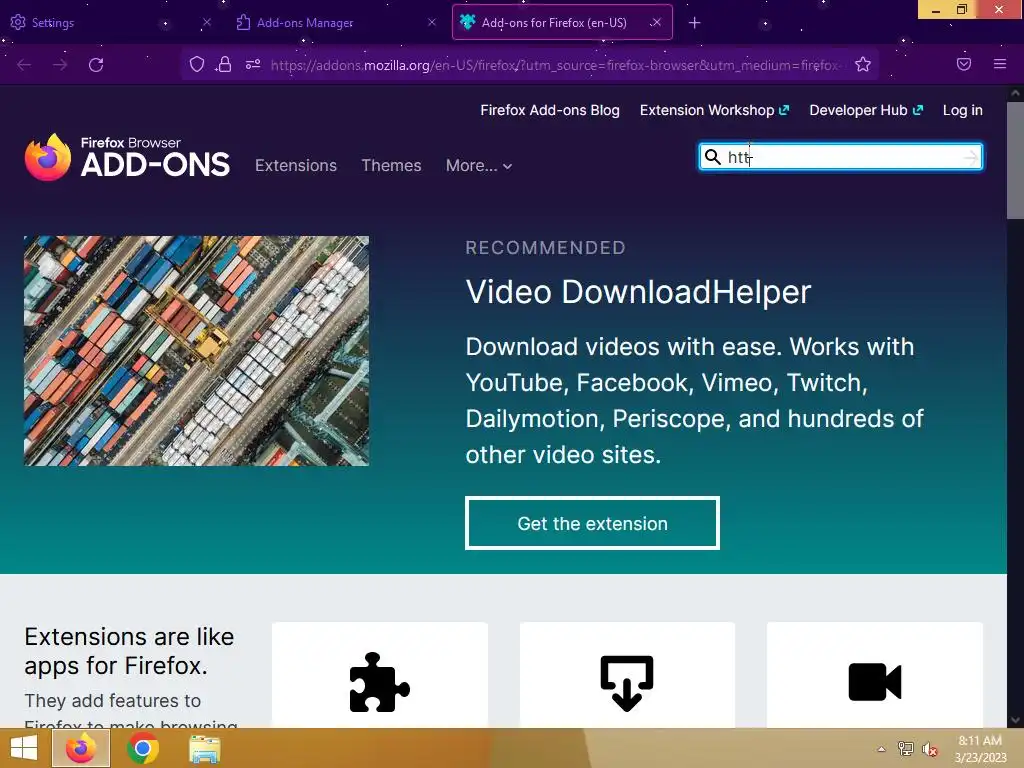Image resolution: width=1024 pixels, height=768 pixels.
Task: Click scrollbar down arrow
Action: (x=1015, y=720)
